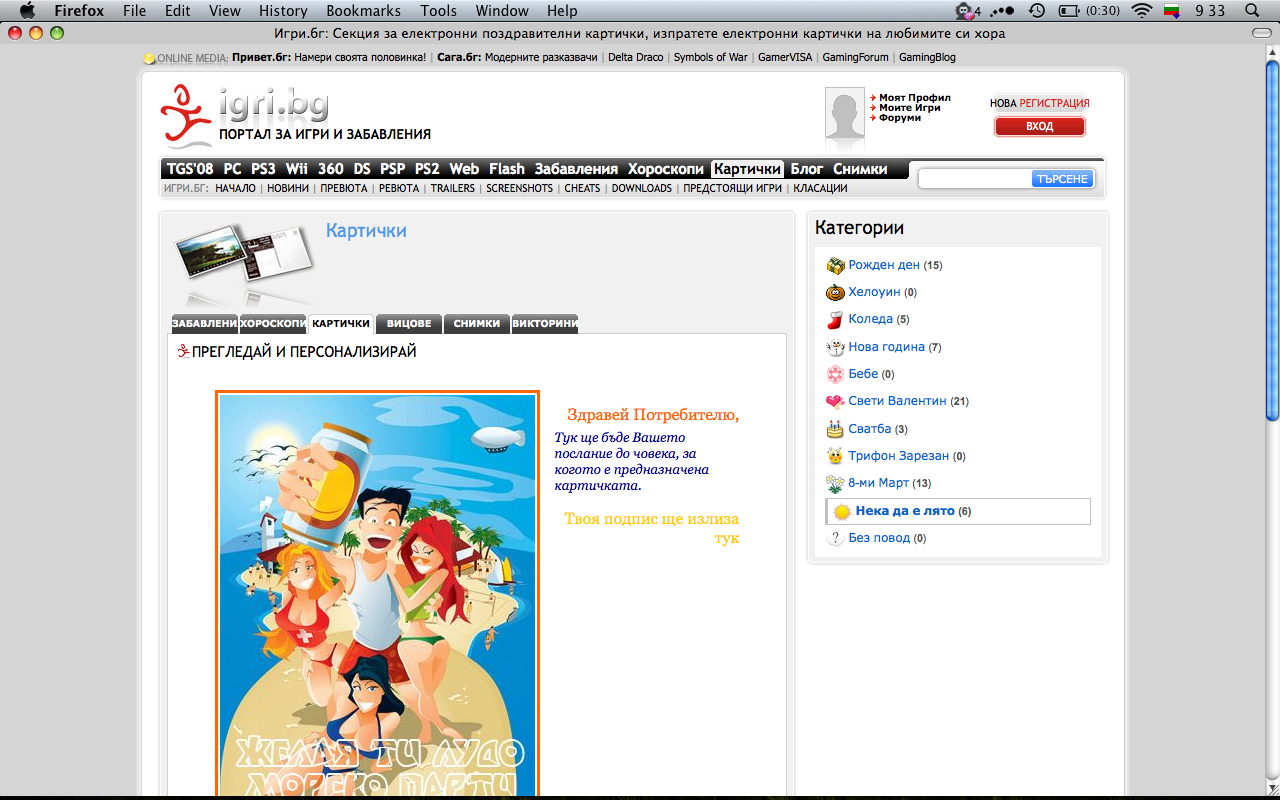This screenshot has height=800, width=1280.
Task: Open the Свети Валентин category link
Action: pyautogui.click(x=897, y=401)
